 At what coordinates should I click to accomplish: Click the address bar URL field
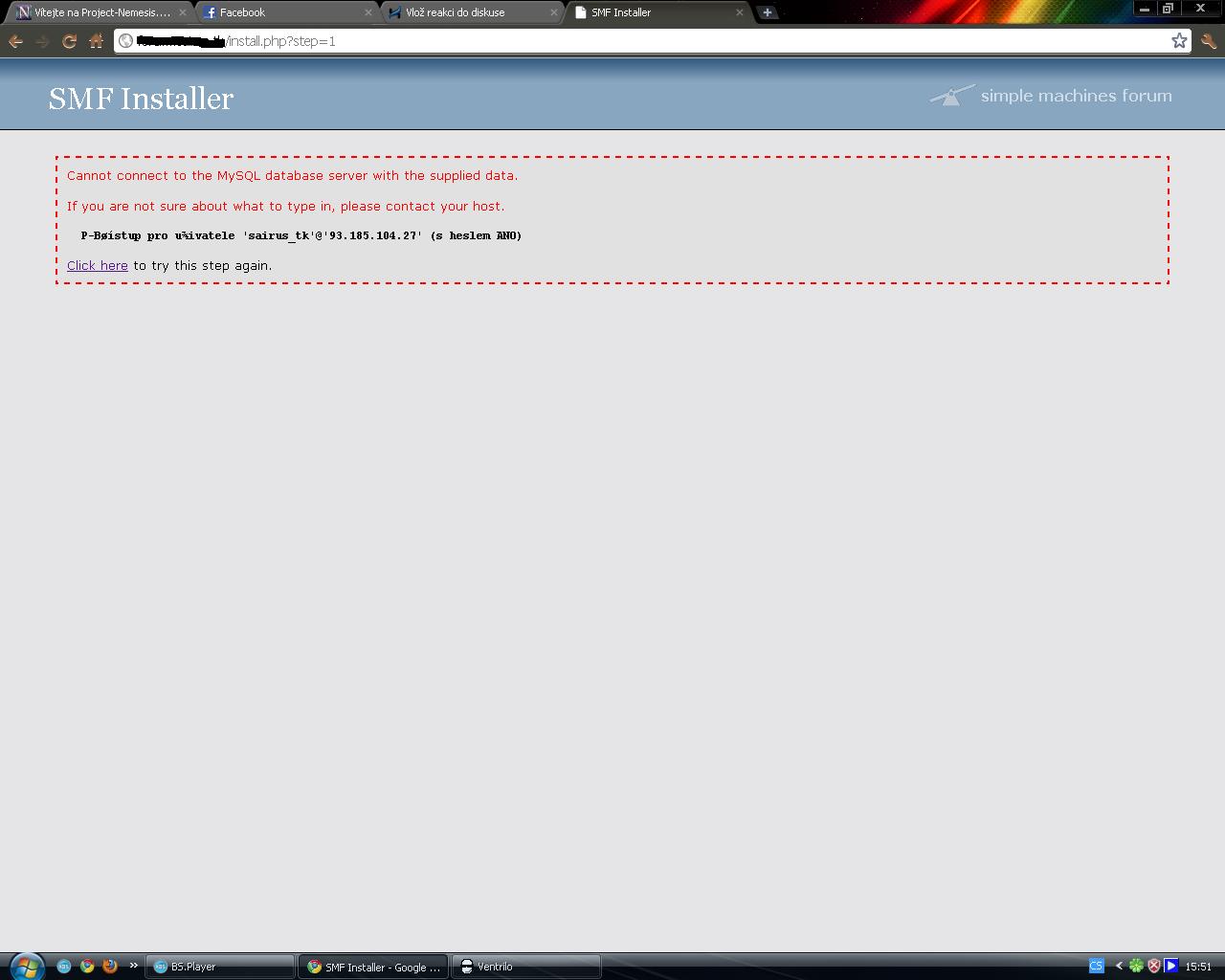[x=651, y=41]
